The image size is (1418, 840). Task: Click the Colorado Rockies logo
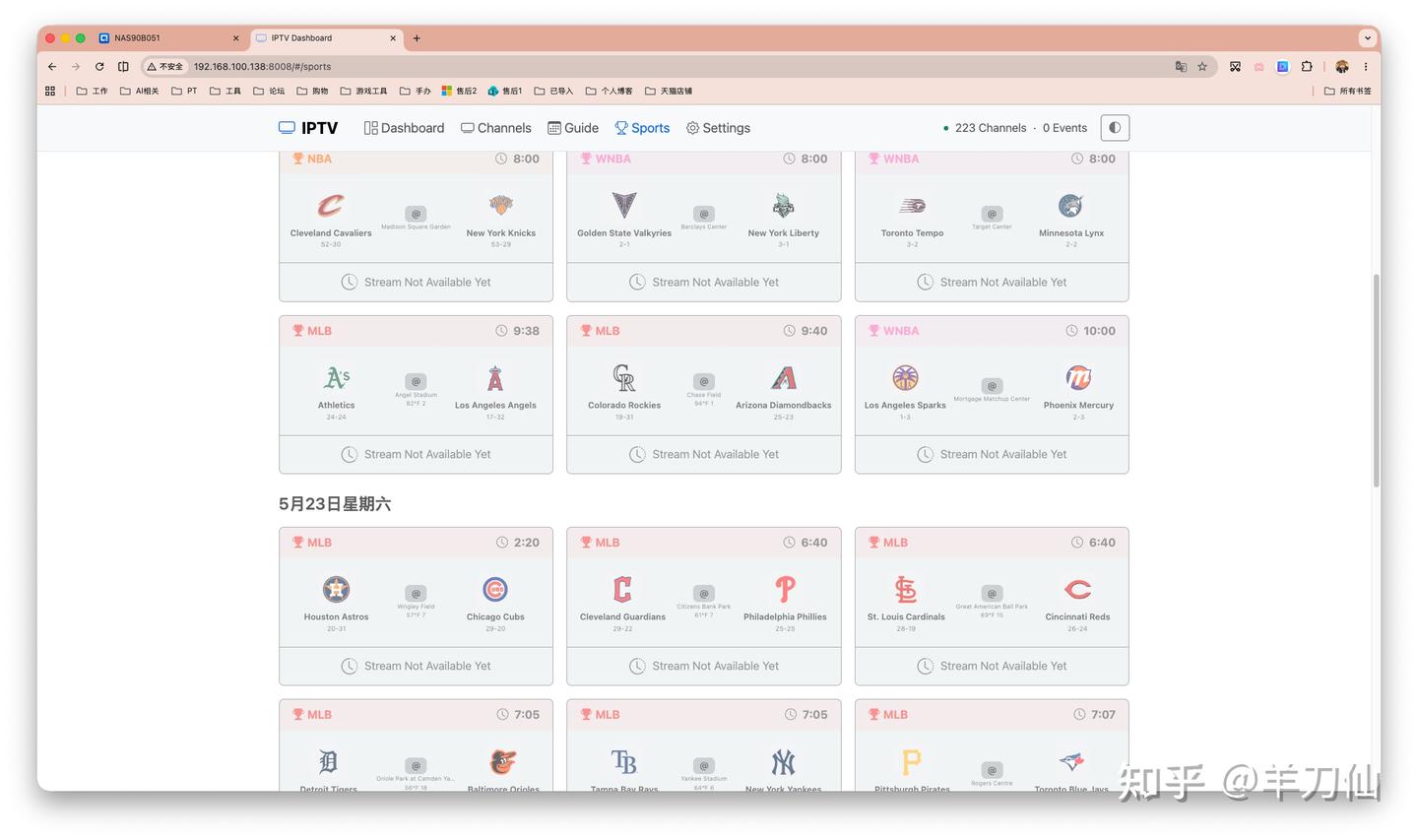(624, 377)
